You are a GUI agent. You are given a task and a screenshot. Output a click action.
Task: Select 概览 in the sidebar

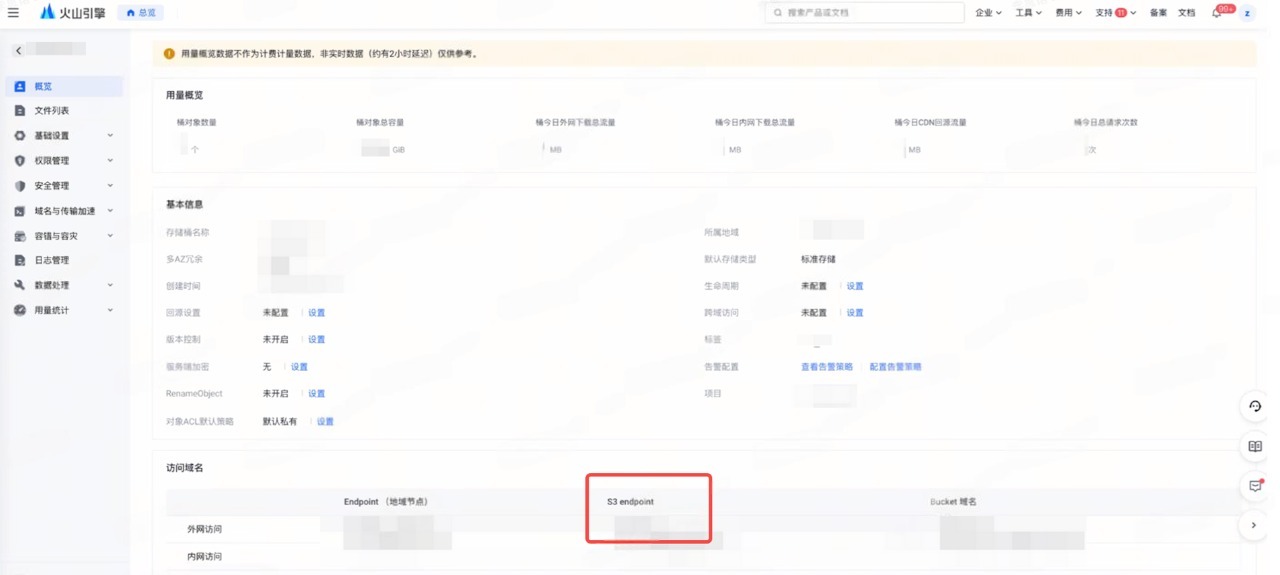[64, 87]
